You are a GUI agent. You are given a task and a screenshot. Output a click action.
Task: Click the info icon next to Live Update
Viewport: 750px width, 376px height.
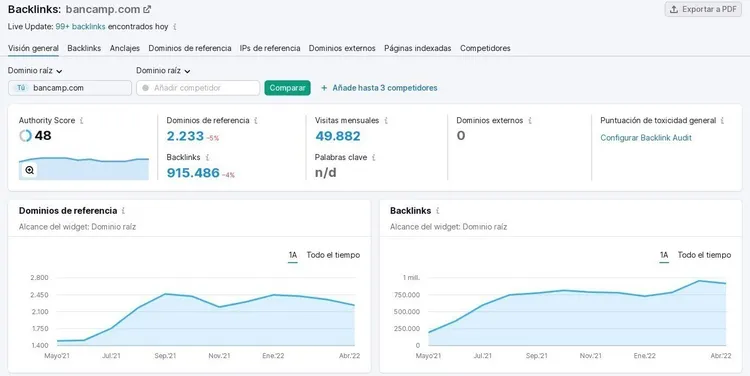(x=175, y=27)
